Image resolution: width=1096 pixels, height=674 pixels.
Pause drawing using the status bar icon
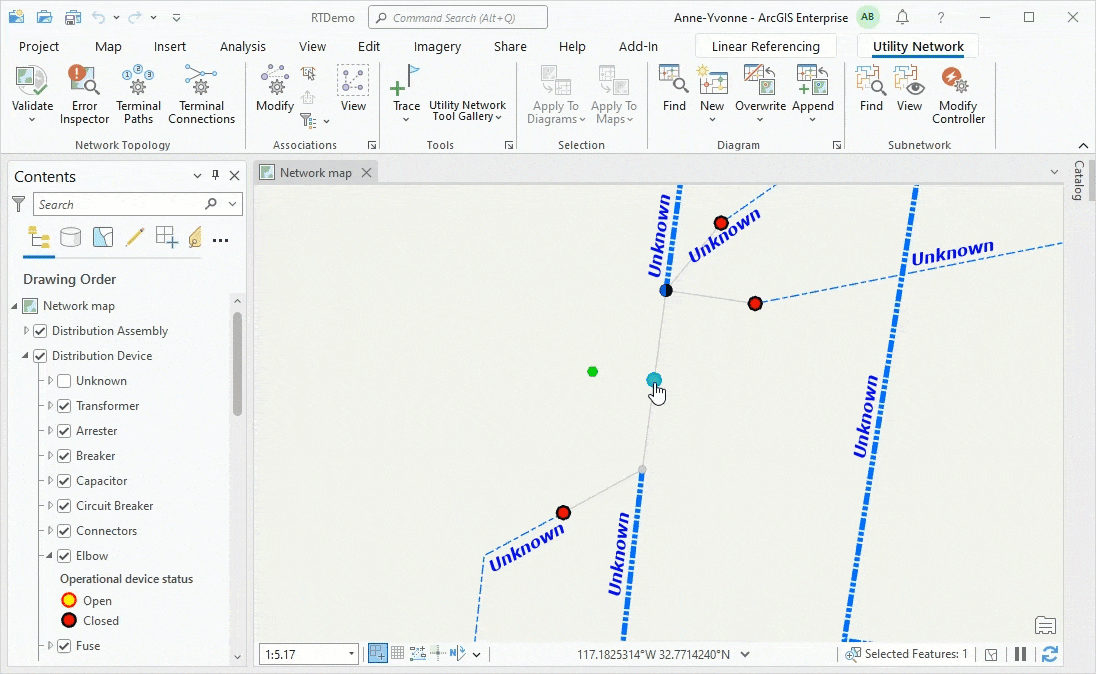tap(1021, 654)
